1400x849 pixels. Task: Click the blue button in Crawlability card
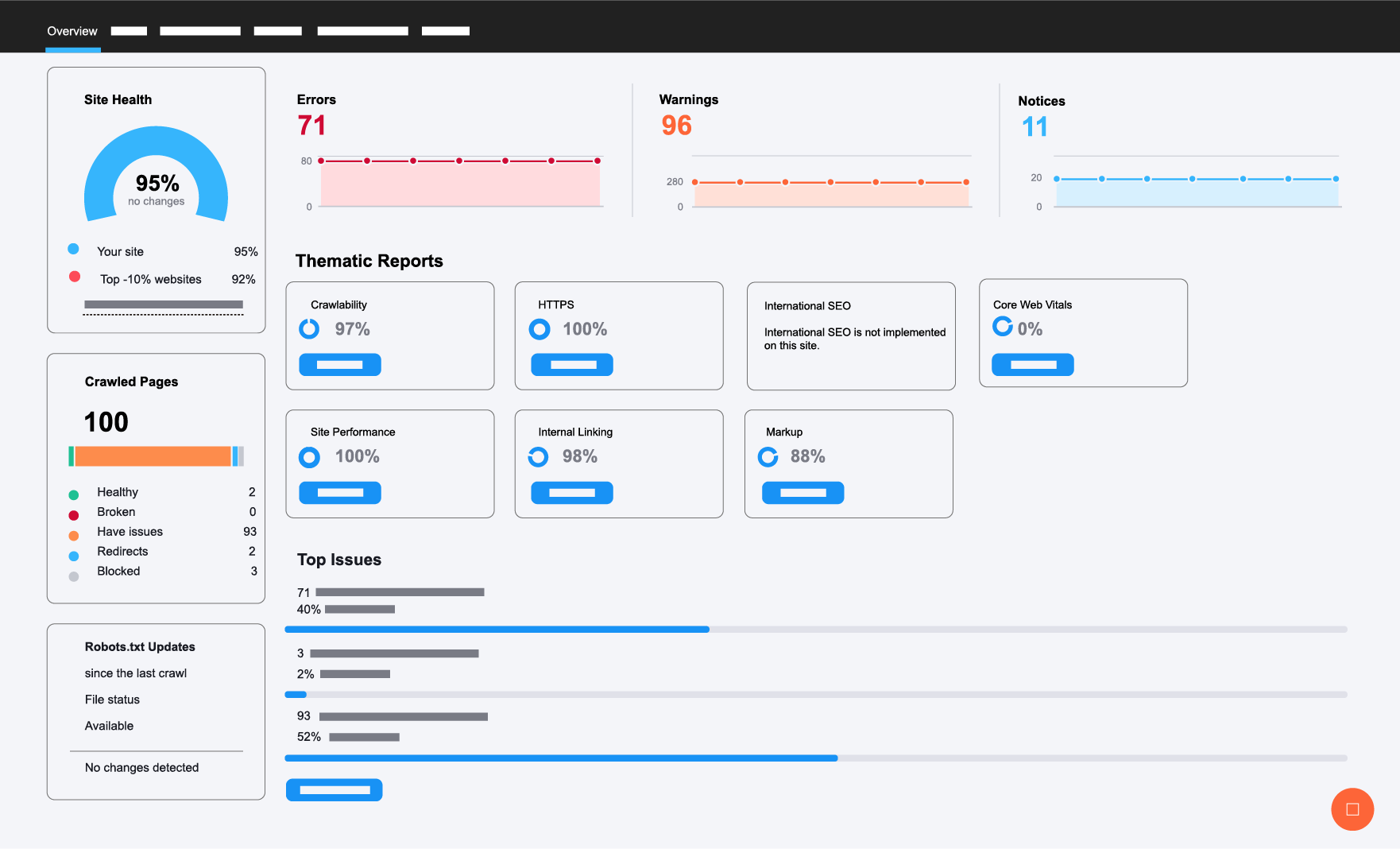click(340, 365)
